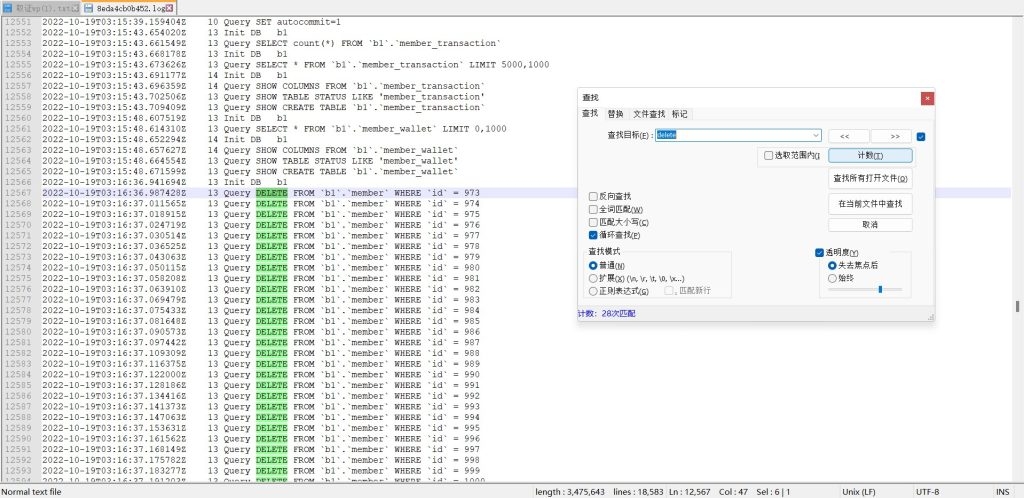
Task: Adjust the transparency slider handle
Action: click(880, 289)
